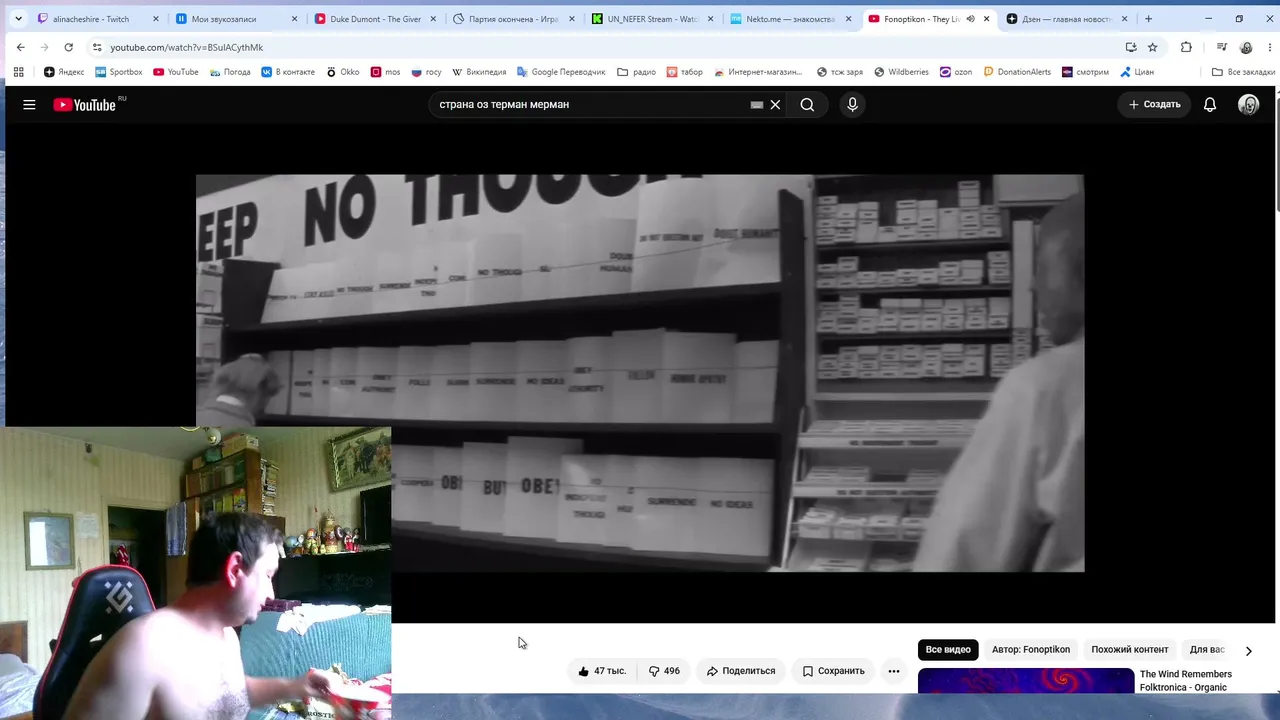The width and height of the screenshot is (1280, 720).
Task: Open the YouTube account avatar menu
Action: click(1248, 104)
